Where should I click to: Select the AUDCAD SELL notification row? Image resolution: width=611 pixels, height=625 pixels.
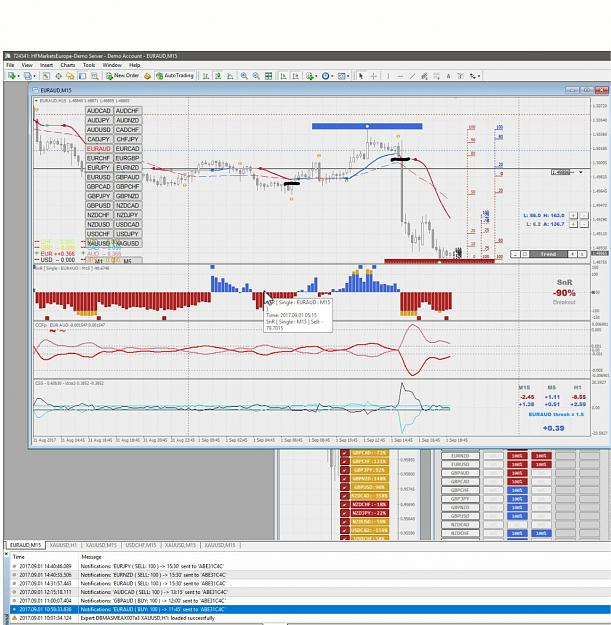(309, 592)
